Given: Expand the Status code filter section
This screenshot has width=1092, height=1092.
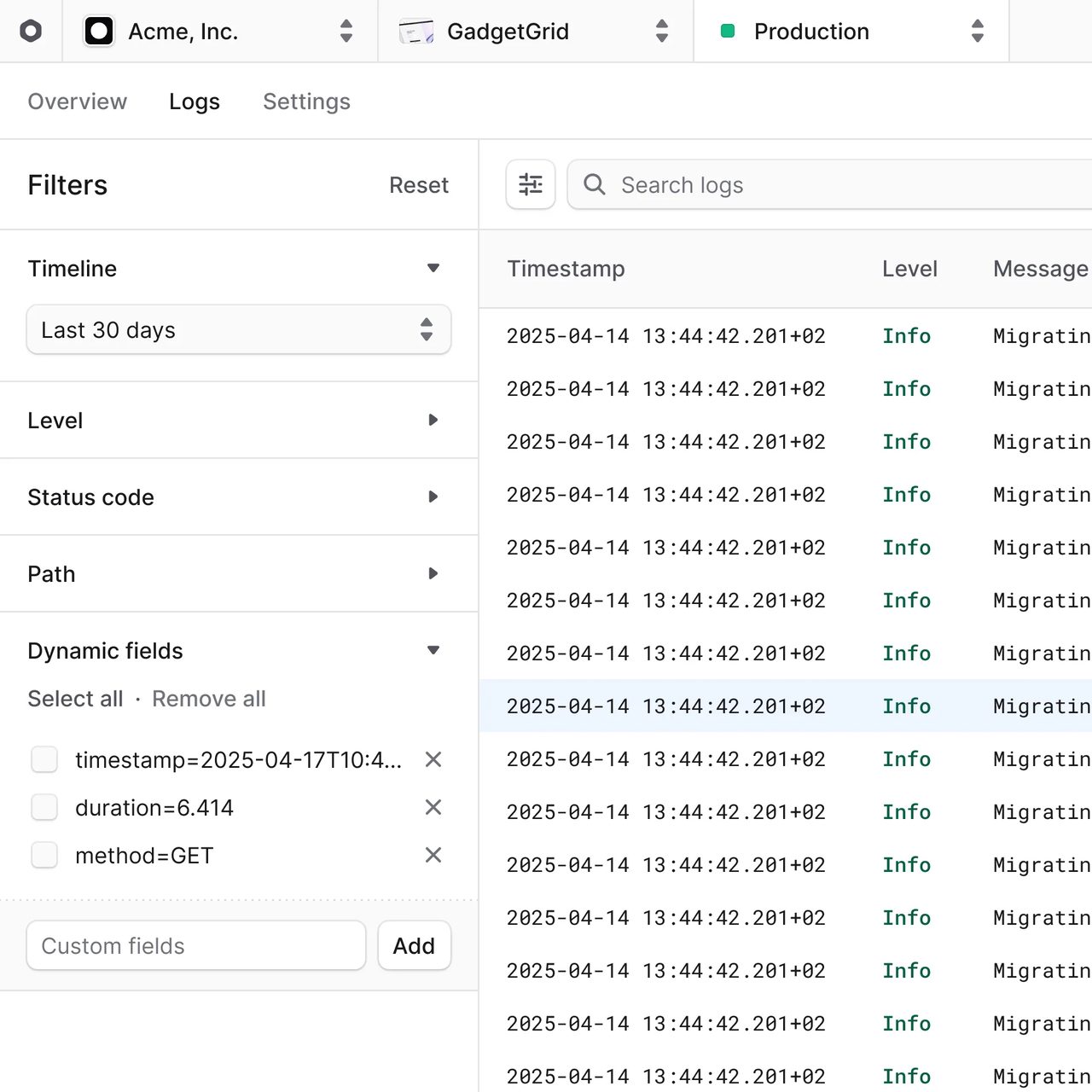Looking at the screenshot, I should (x=433, y=497).
